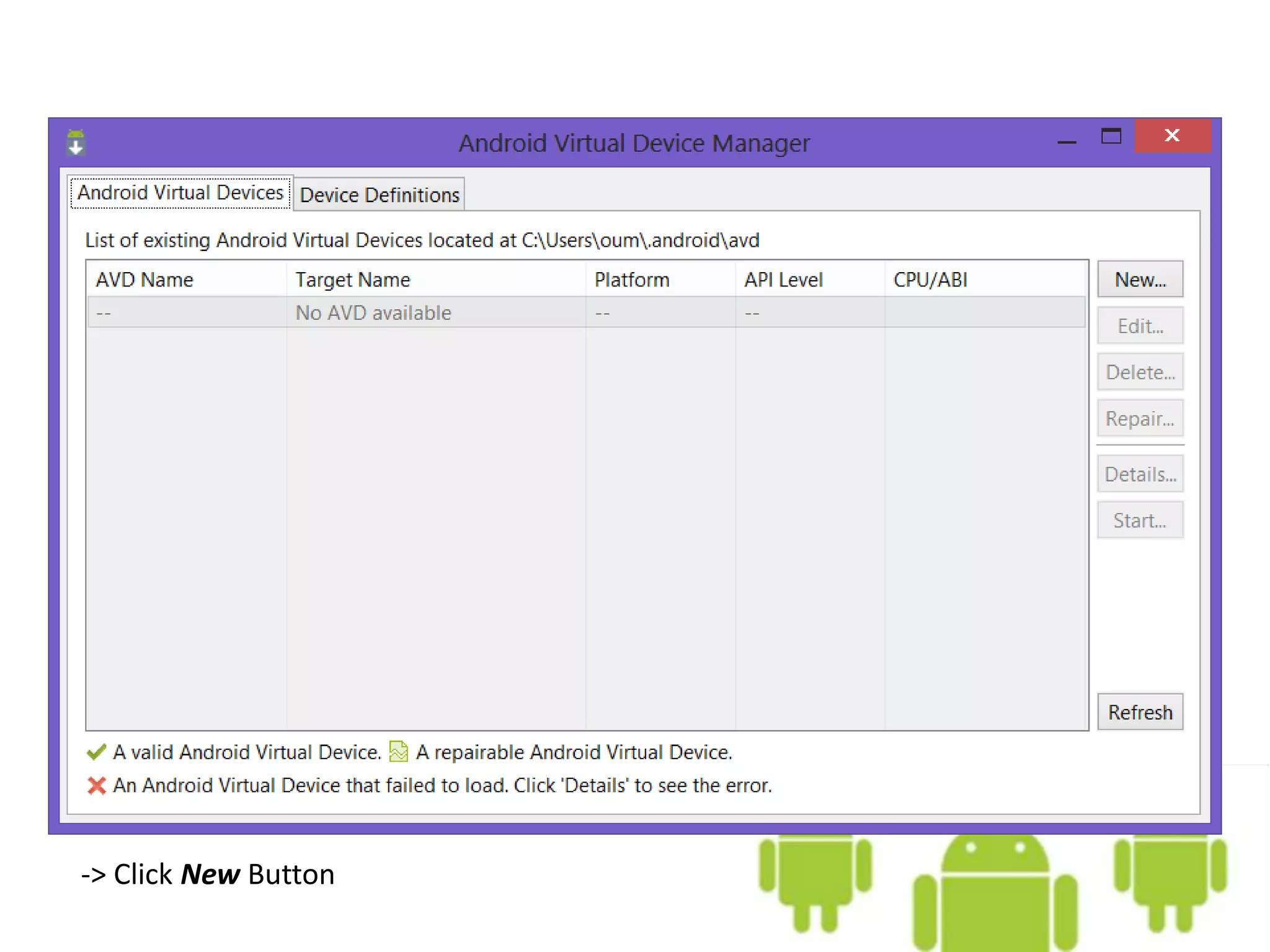This screenshot has height=952, width=1270.
Task: Click the green checkmark valid device icon
Action: (x=96, y=752)
